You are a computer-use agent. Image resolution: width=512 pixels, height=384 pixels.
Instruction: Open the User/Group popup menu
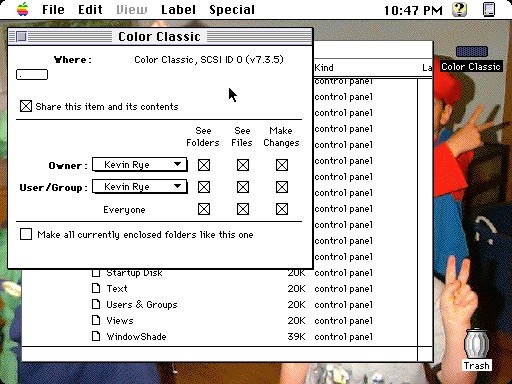tap(140, 187)
